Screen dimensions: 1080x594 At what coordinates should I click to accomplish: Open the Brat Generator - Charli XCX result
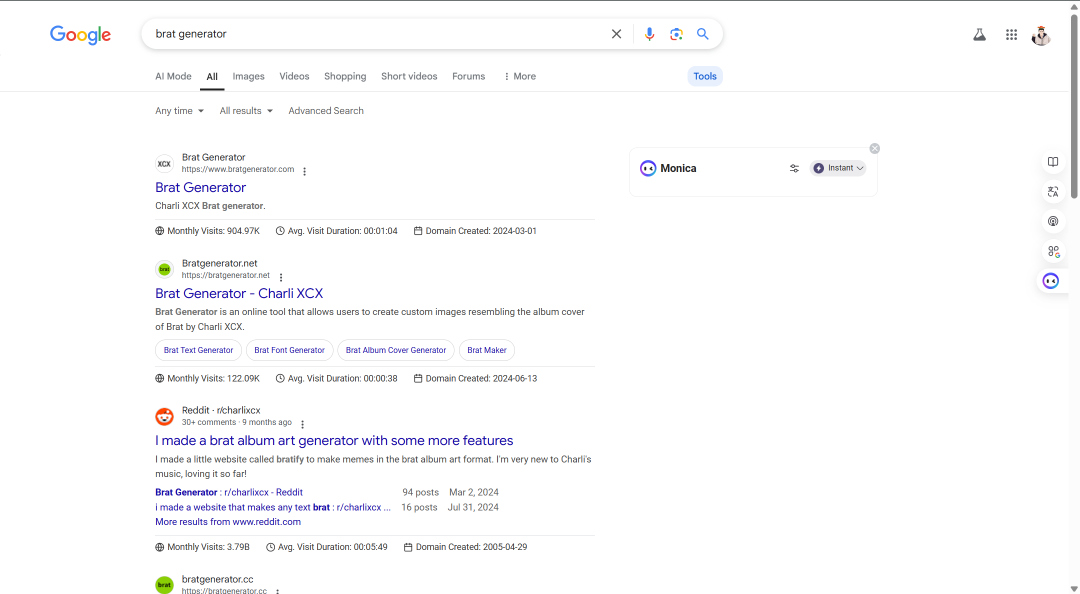(239, 294)
